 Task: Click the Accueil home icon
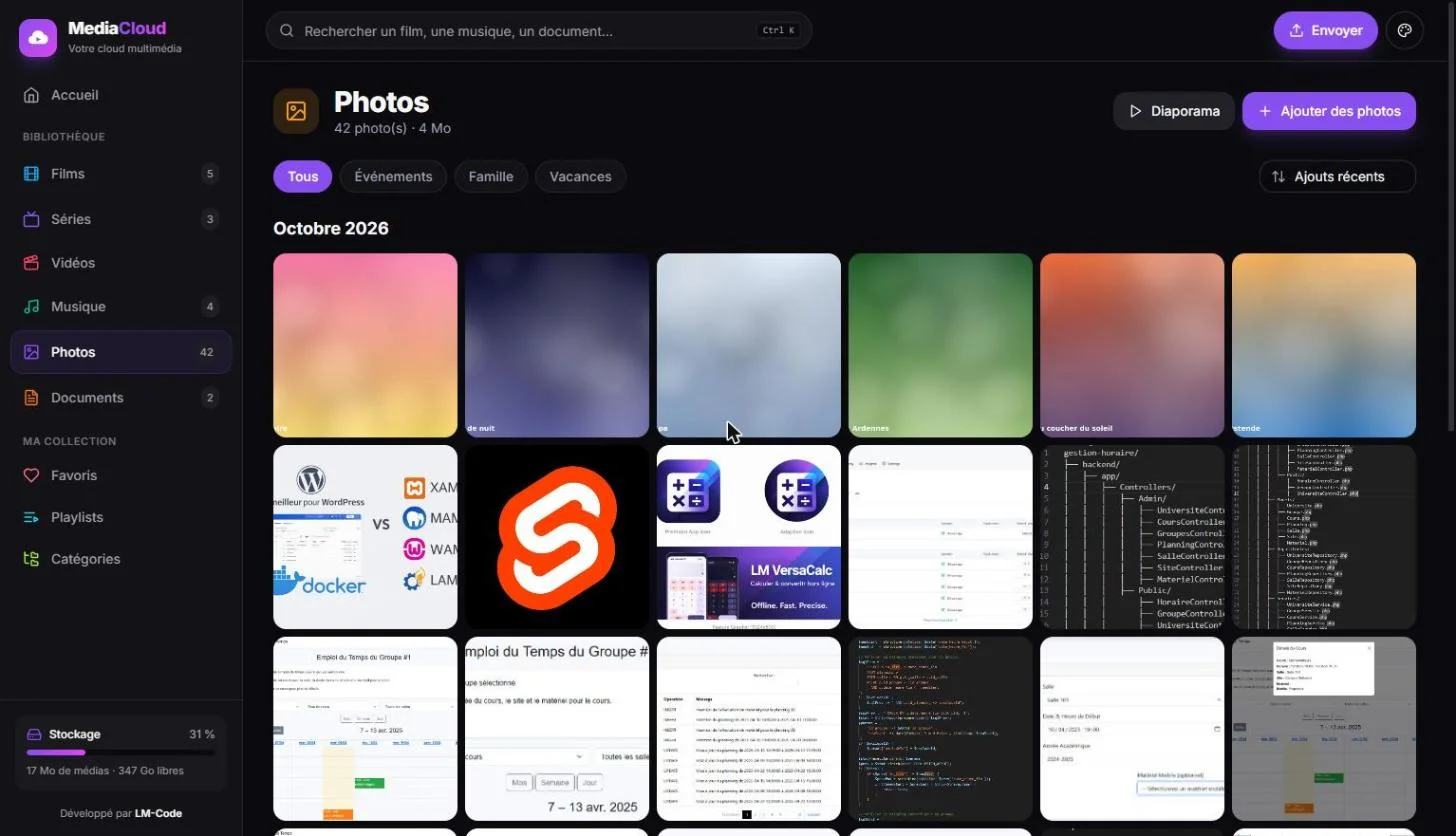(32, 95)
